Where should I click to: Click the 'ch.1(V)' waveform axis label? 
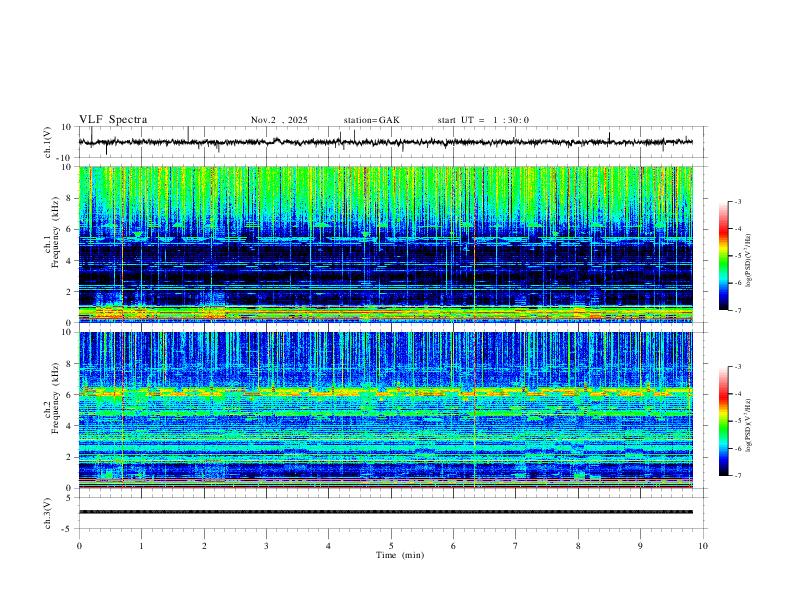(x=48, y=142)
